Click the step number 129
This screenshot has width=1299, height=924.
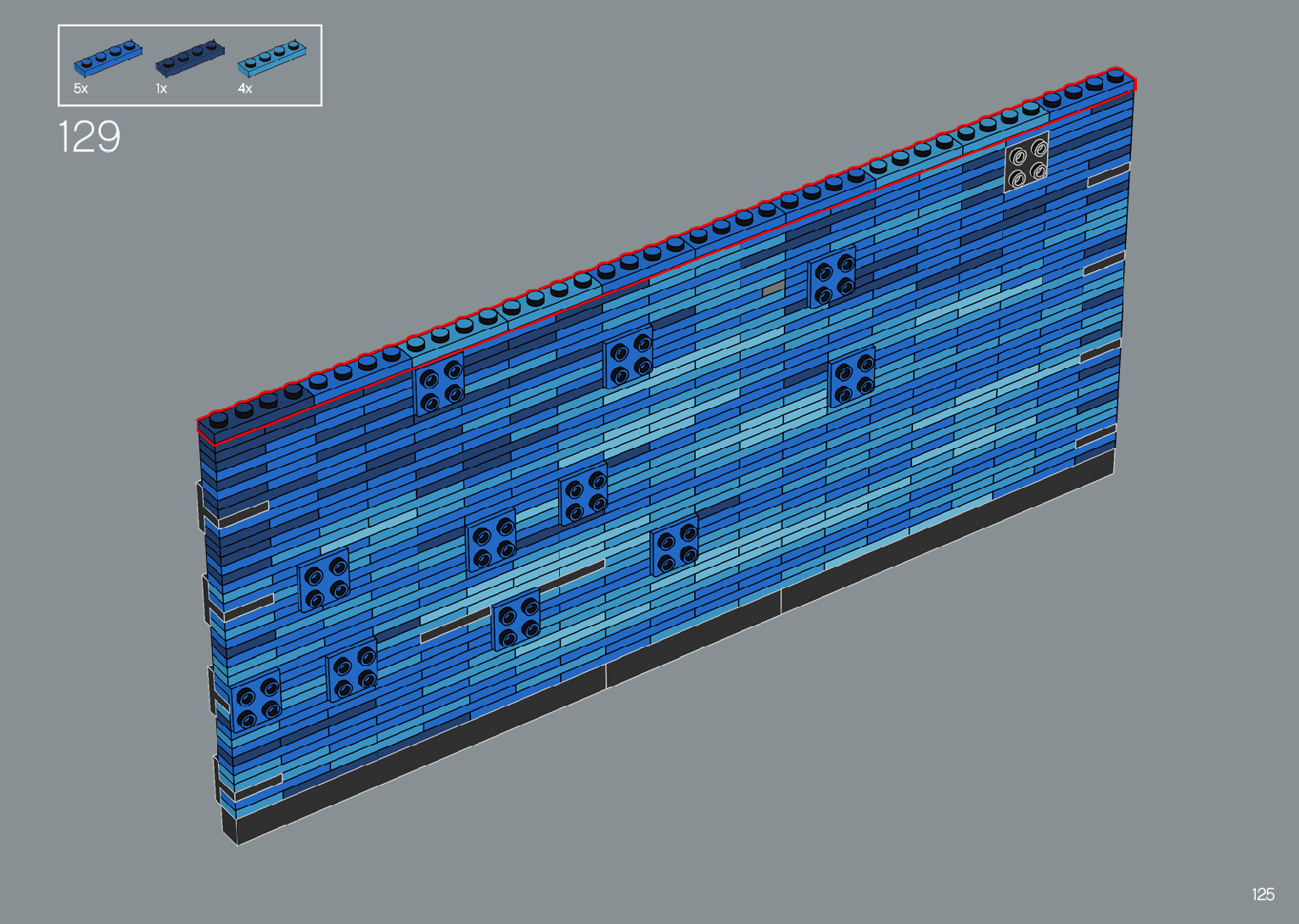[89, 137]
